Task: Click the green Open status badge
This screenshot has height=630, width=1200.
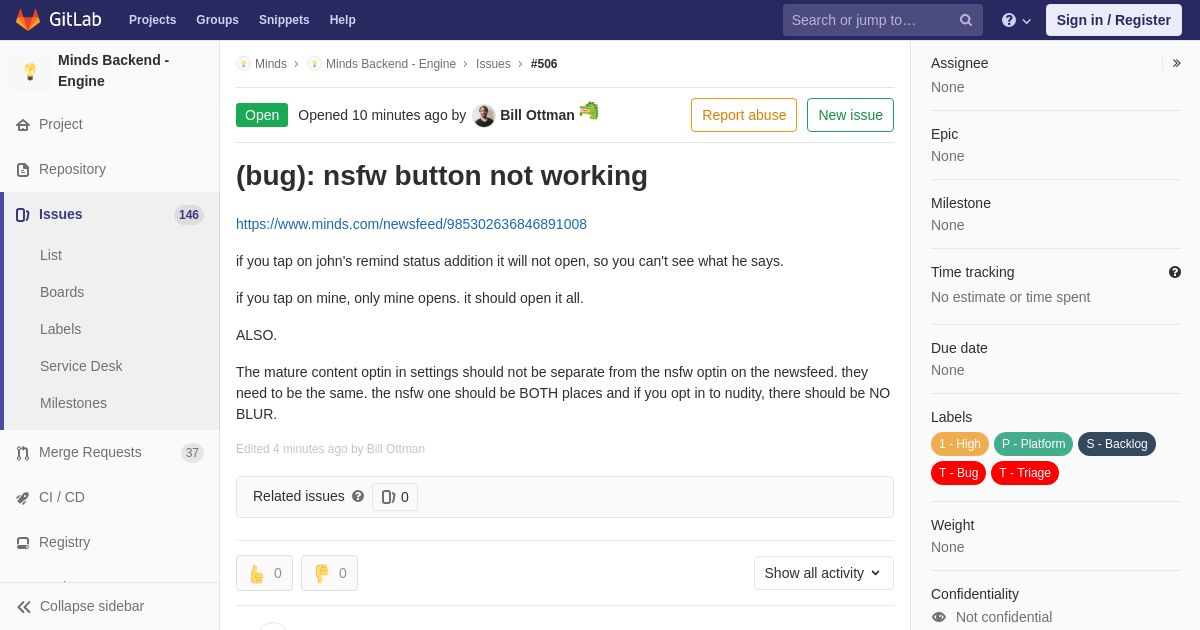Action: click(x=262, y=115)
